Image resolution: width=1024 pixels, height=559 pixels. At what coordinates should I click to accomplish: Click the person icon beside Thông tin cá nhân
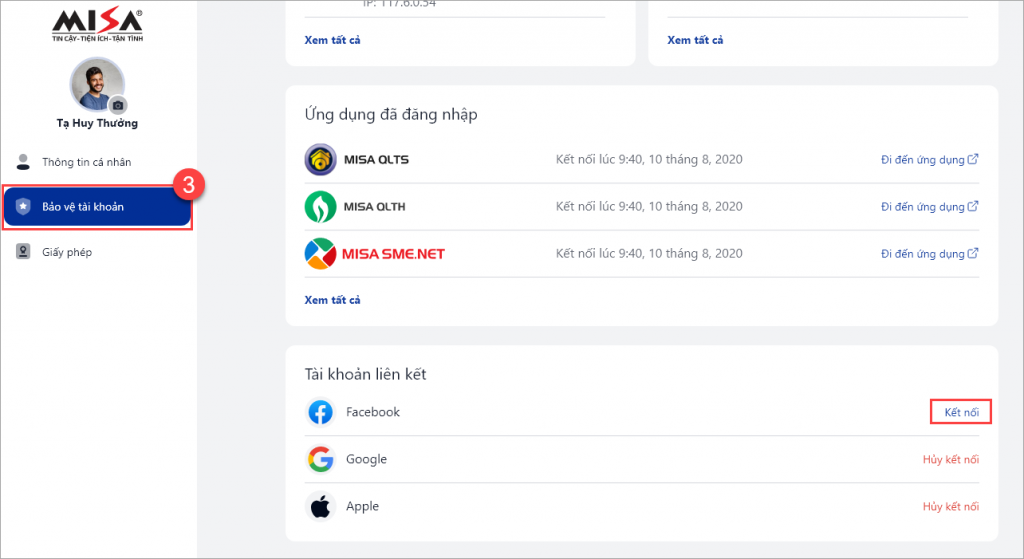coord(23,162)
